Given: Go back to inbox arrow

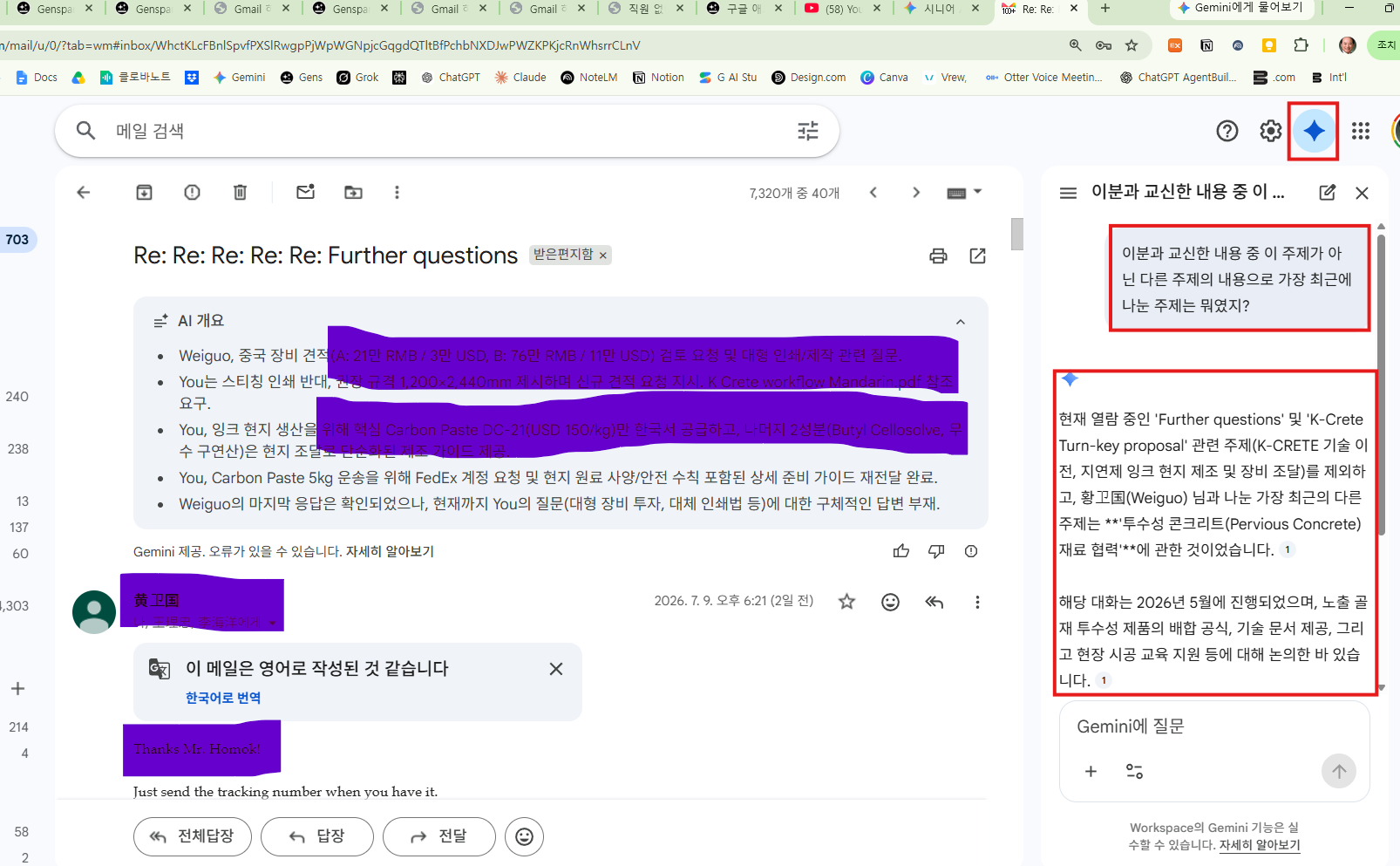Looking at the screenshot, I should tap(84, 193).
